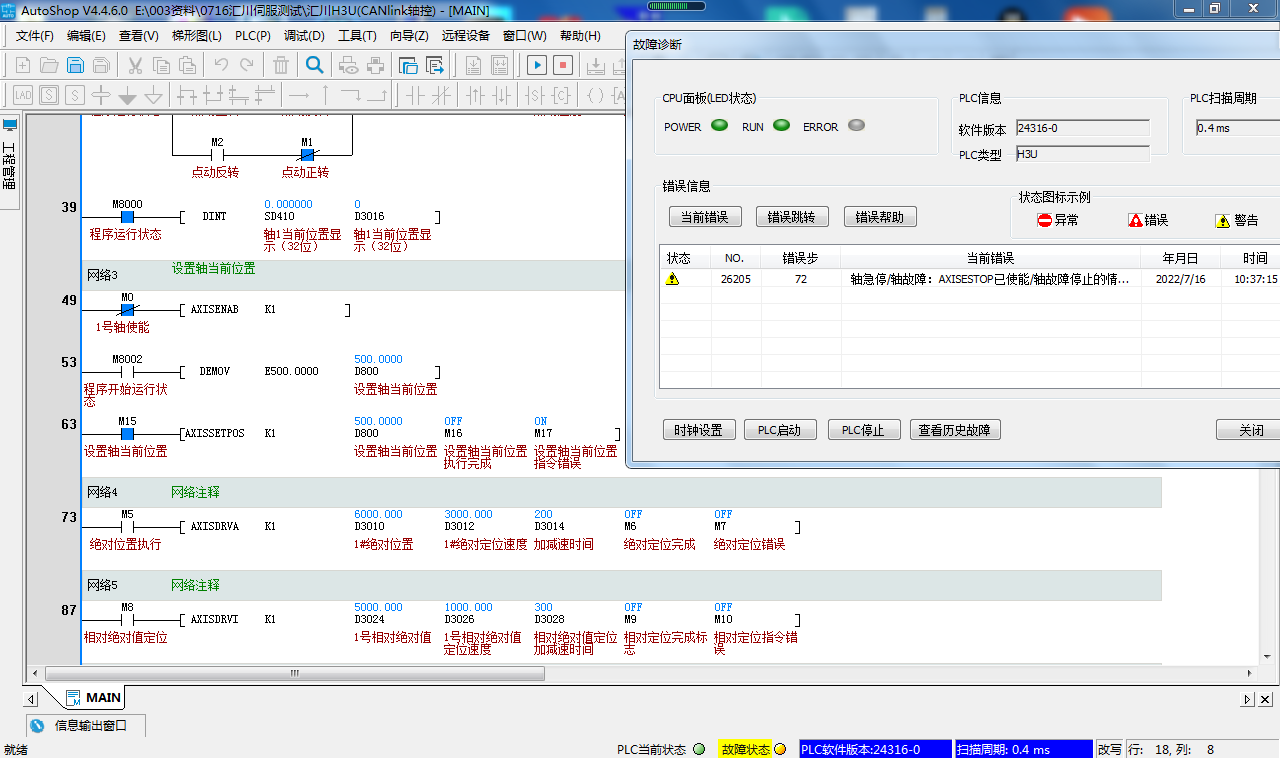Click the cascading windows toolbar icon
This screenshot has height=758, width=1280.
click(408, 66)
